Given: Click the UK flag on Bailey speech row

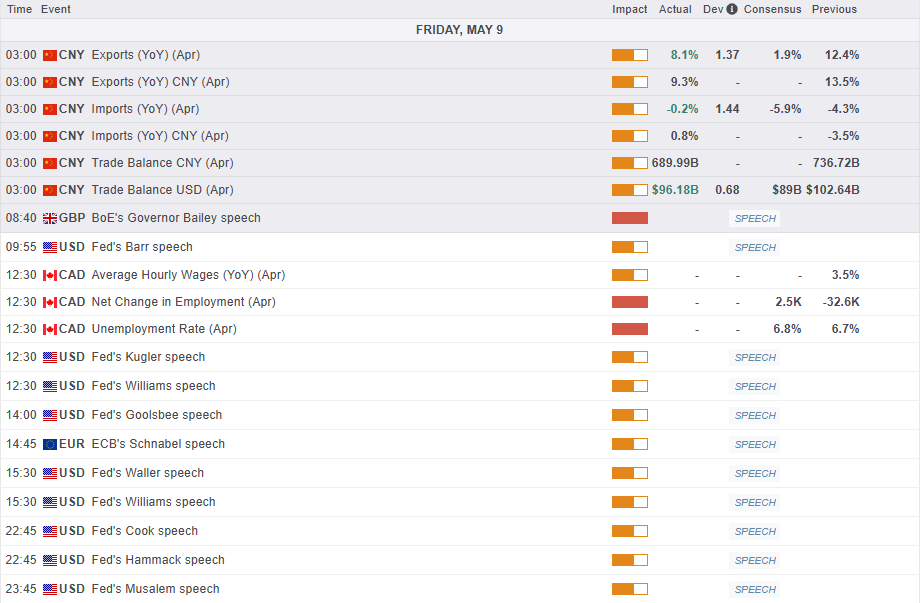Looking at the screenshot, I should (x=50, y=218).
